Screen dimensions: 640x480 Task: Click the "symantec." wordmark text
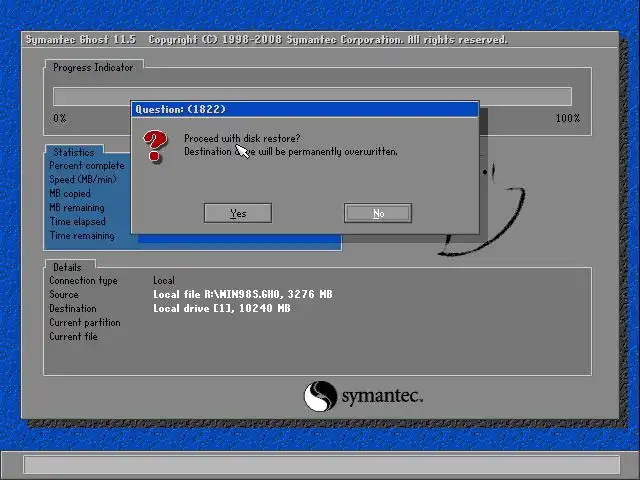point(382,396)
